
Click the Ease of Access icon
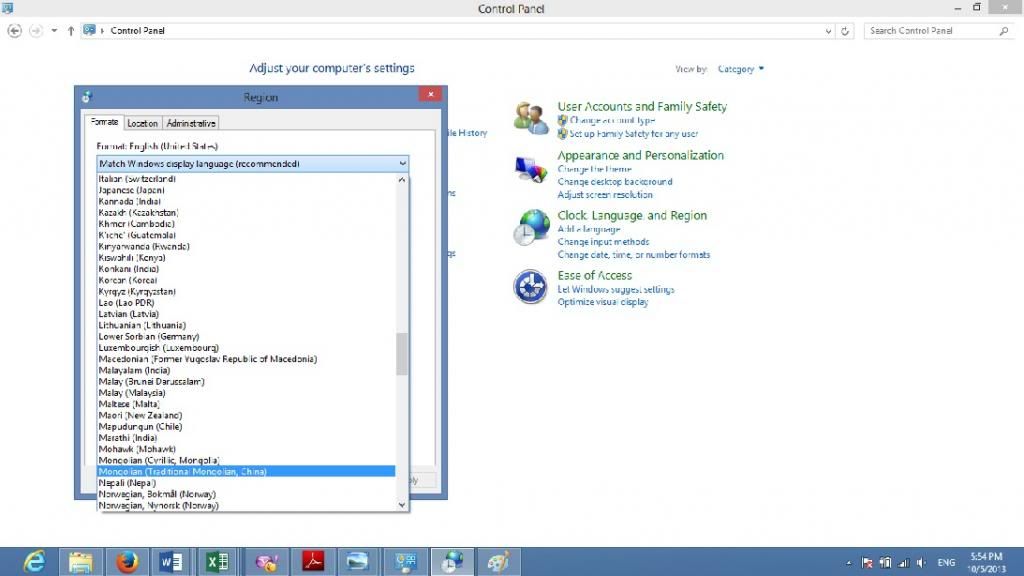pos(530,287)
